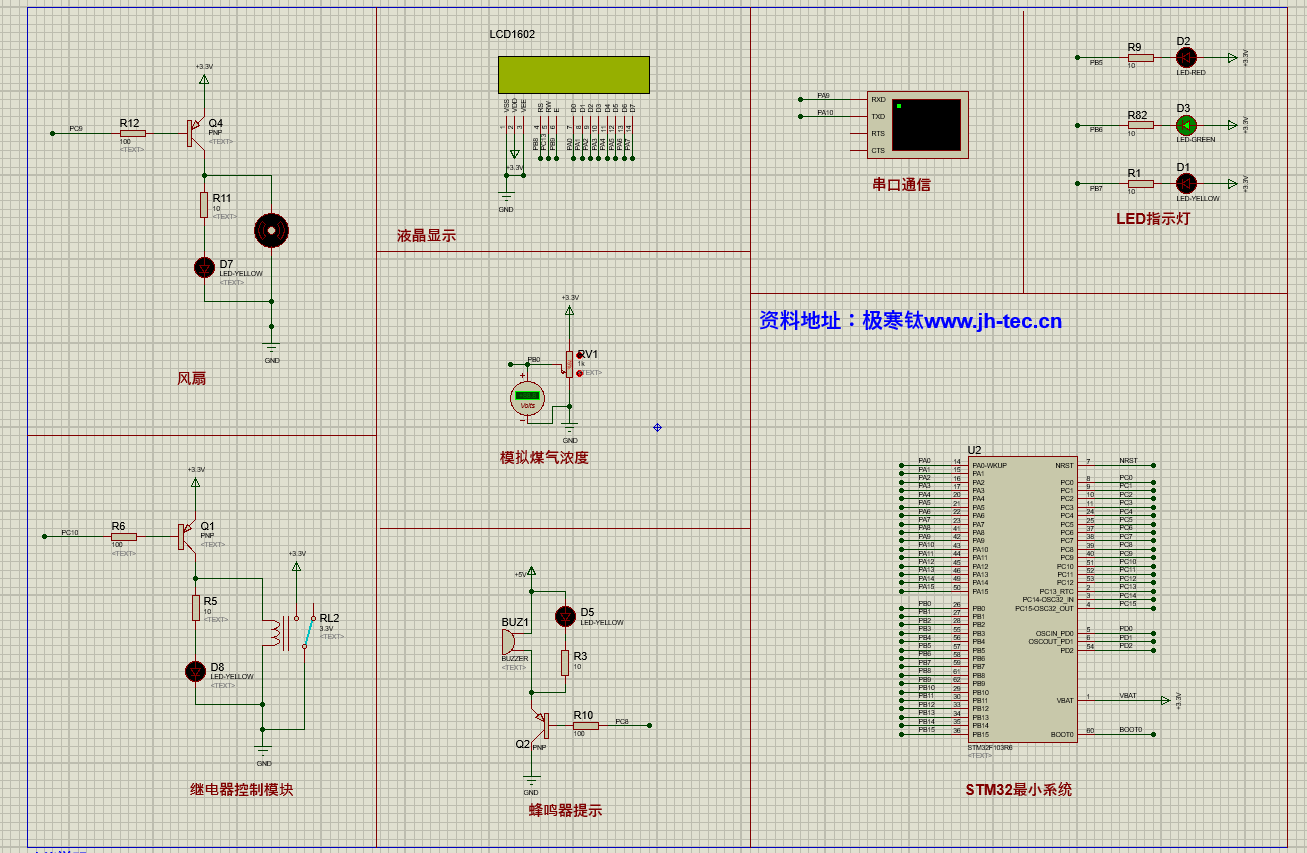Screen dimensions: 1307x853
Task: Click resistor R3 symbol
Action: 565,663
